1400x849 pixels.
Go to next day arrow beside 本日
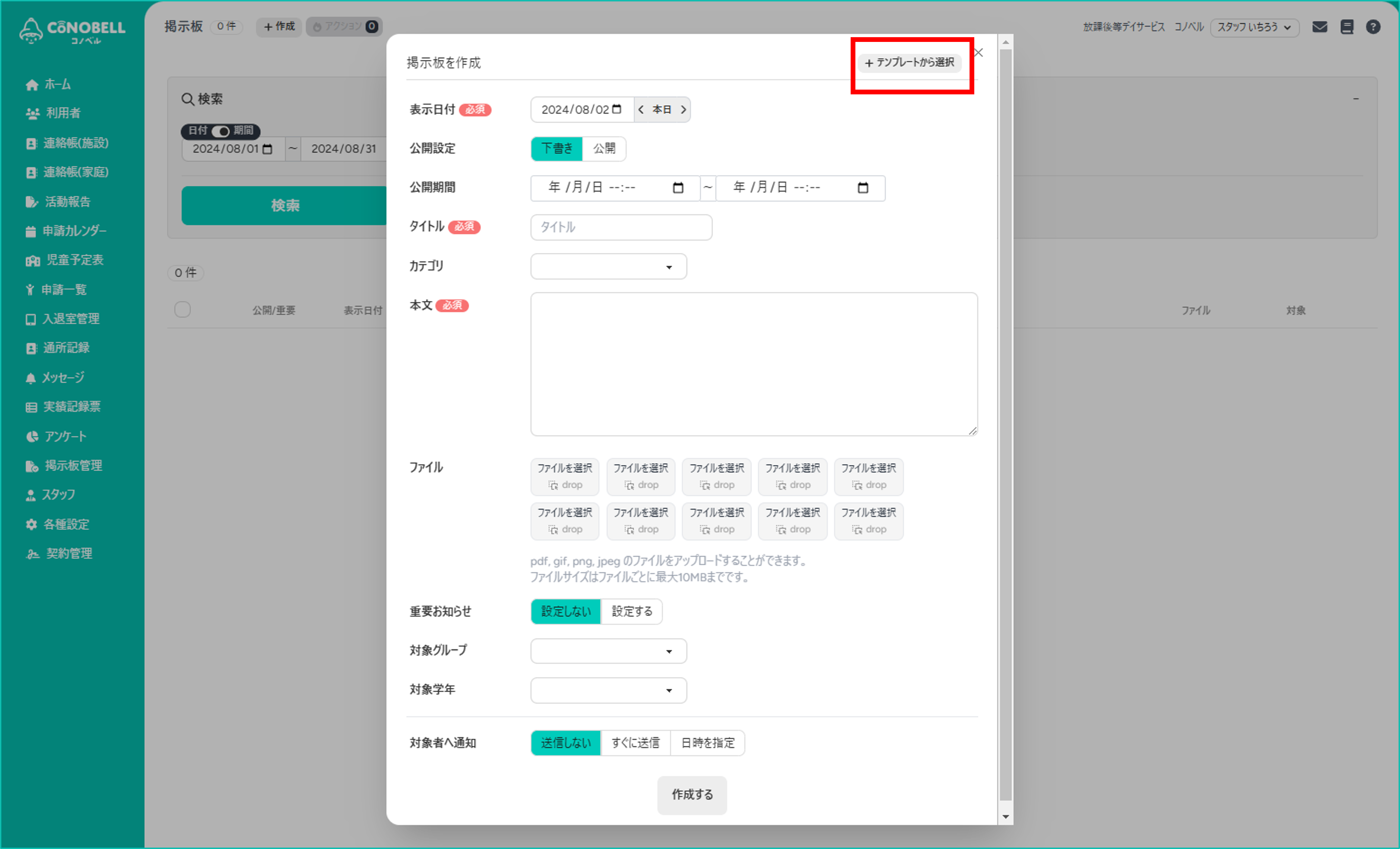coord(683,110)
